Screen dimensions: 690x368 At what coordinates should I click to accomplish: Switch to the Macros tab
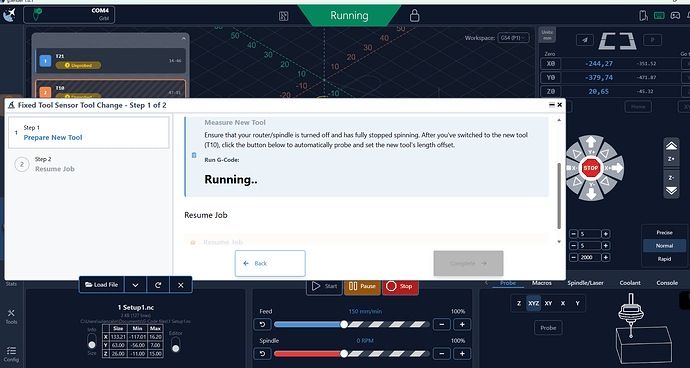tap(542, 283)
